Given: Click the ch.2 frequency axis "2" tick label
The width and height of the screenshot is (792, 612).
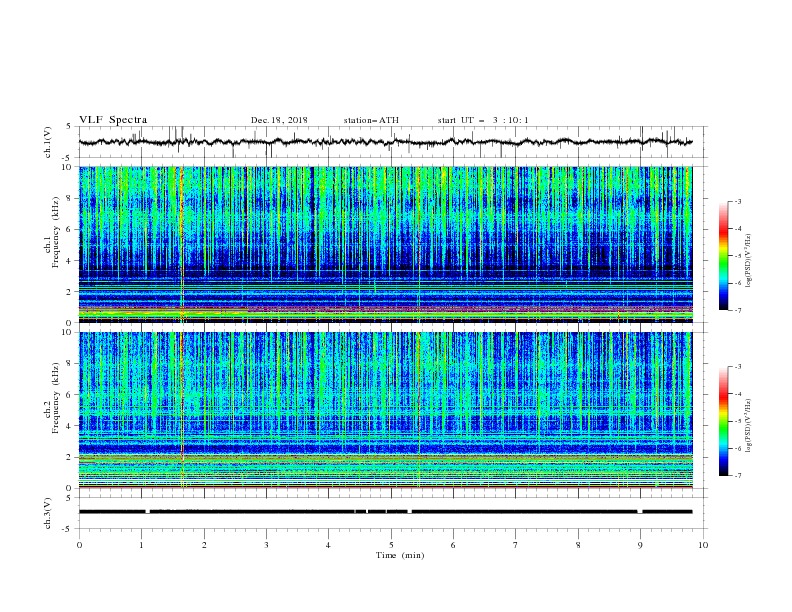Looking at the screenshot, I should click(x=70, y=457).
